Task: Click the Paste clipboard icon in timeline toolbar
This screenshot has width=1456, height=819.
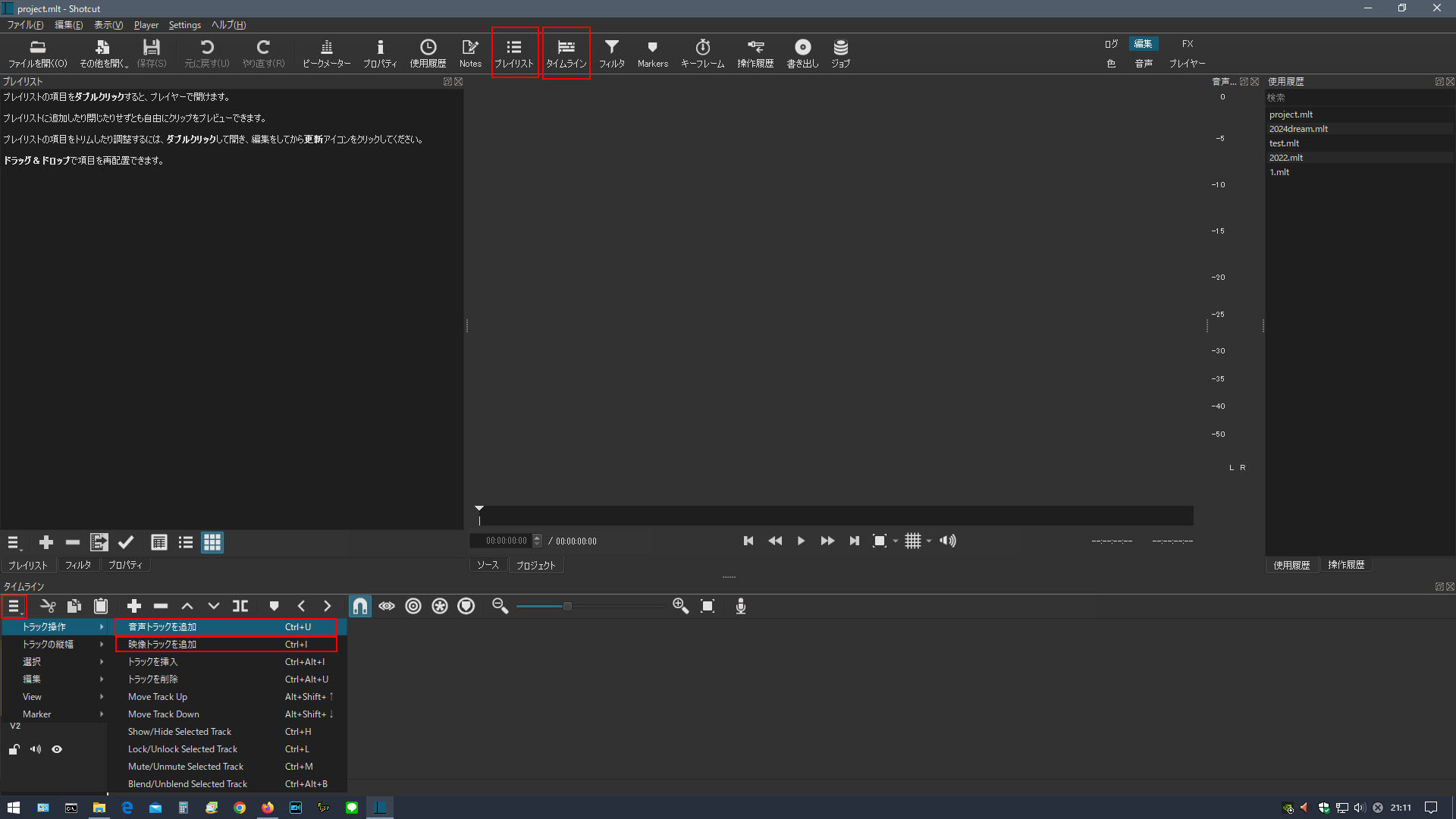Action: pyautogui.click(x=101, y=606)
